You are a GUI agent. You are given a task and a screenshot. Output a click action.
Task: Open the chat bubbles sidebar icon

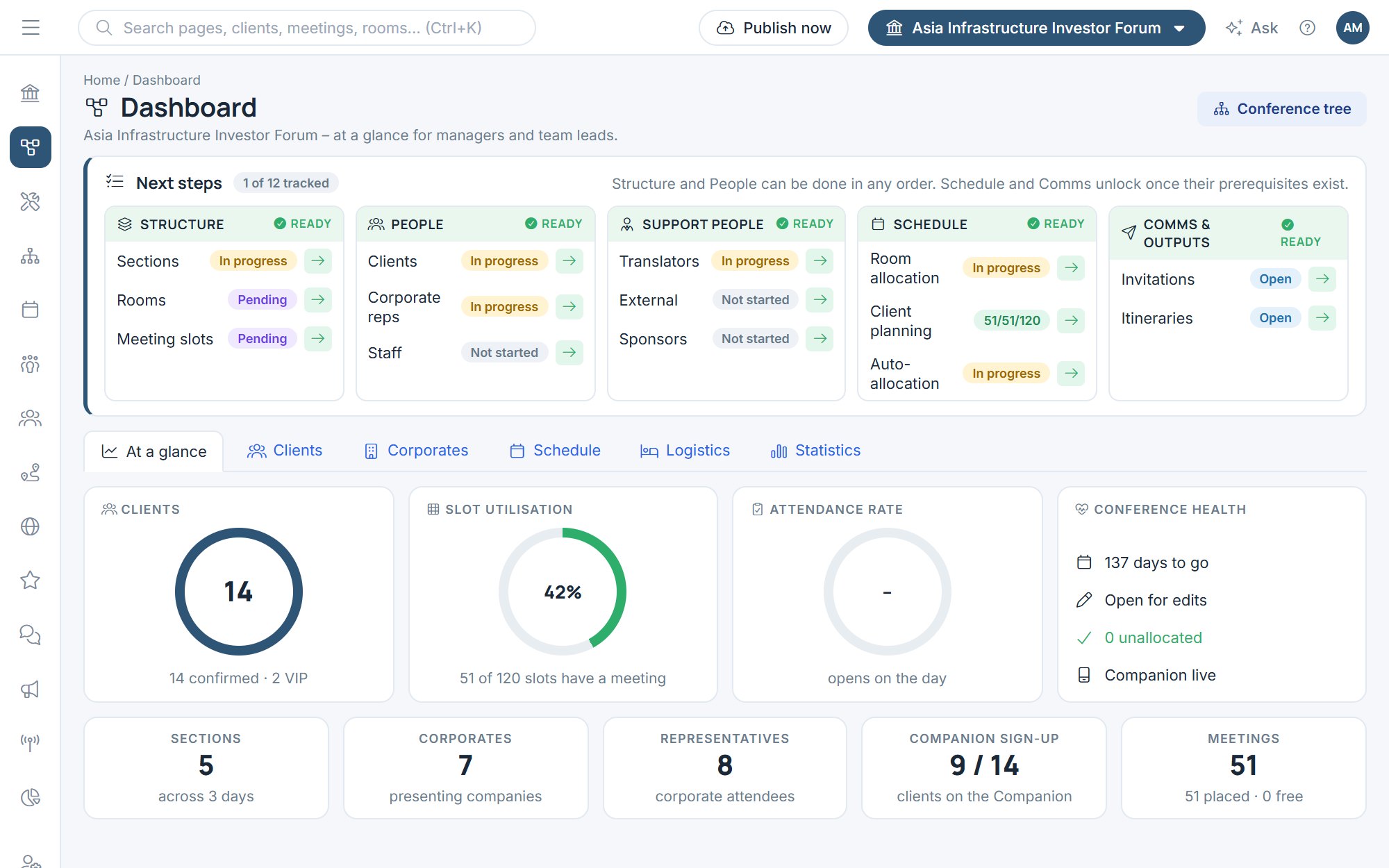[x=30, y=635]
